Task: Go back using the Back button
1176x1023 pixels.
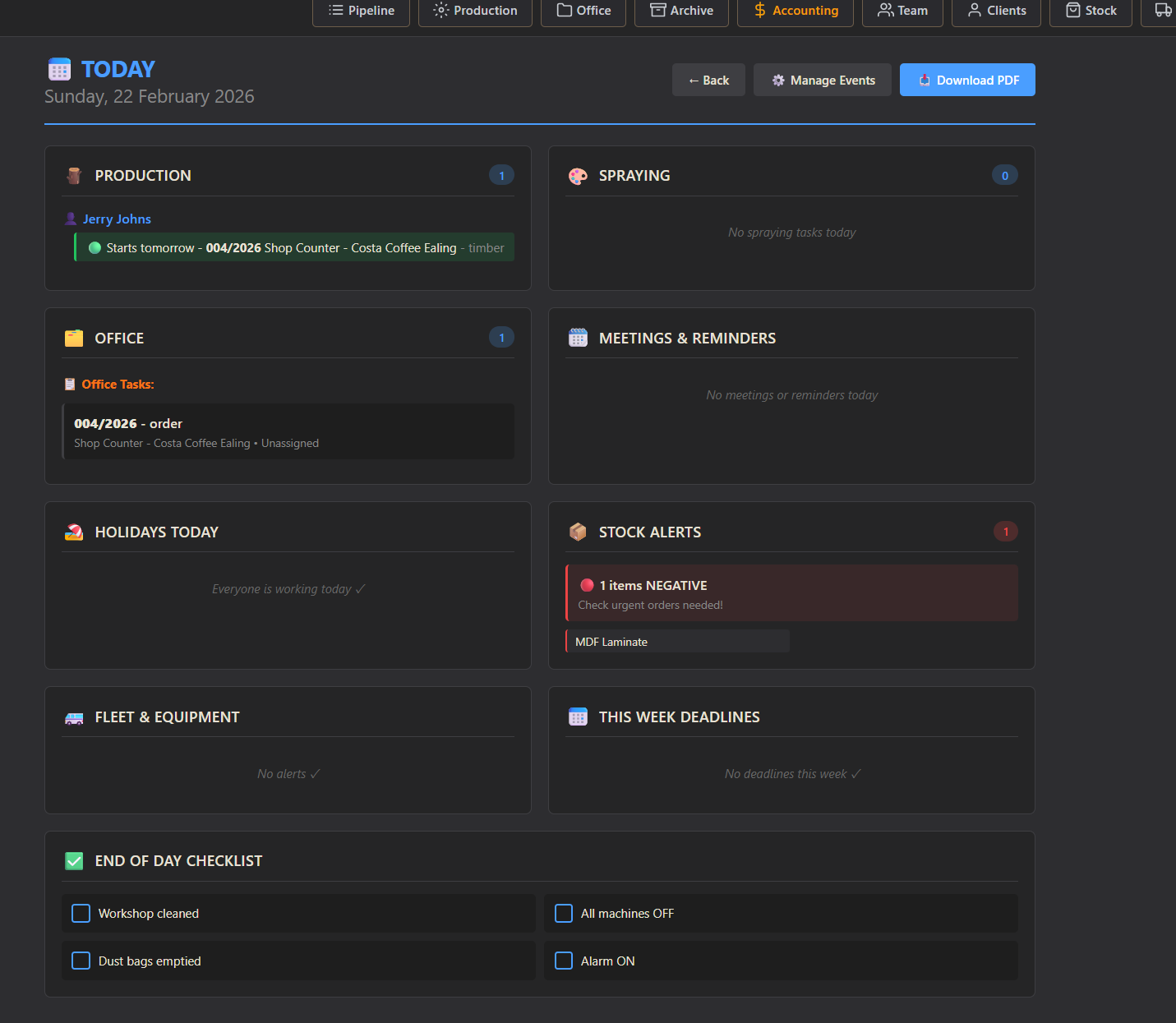Action: point(708,81)
